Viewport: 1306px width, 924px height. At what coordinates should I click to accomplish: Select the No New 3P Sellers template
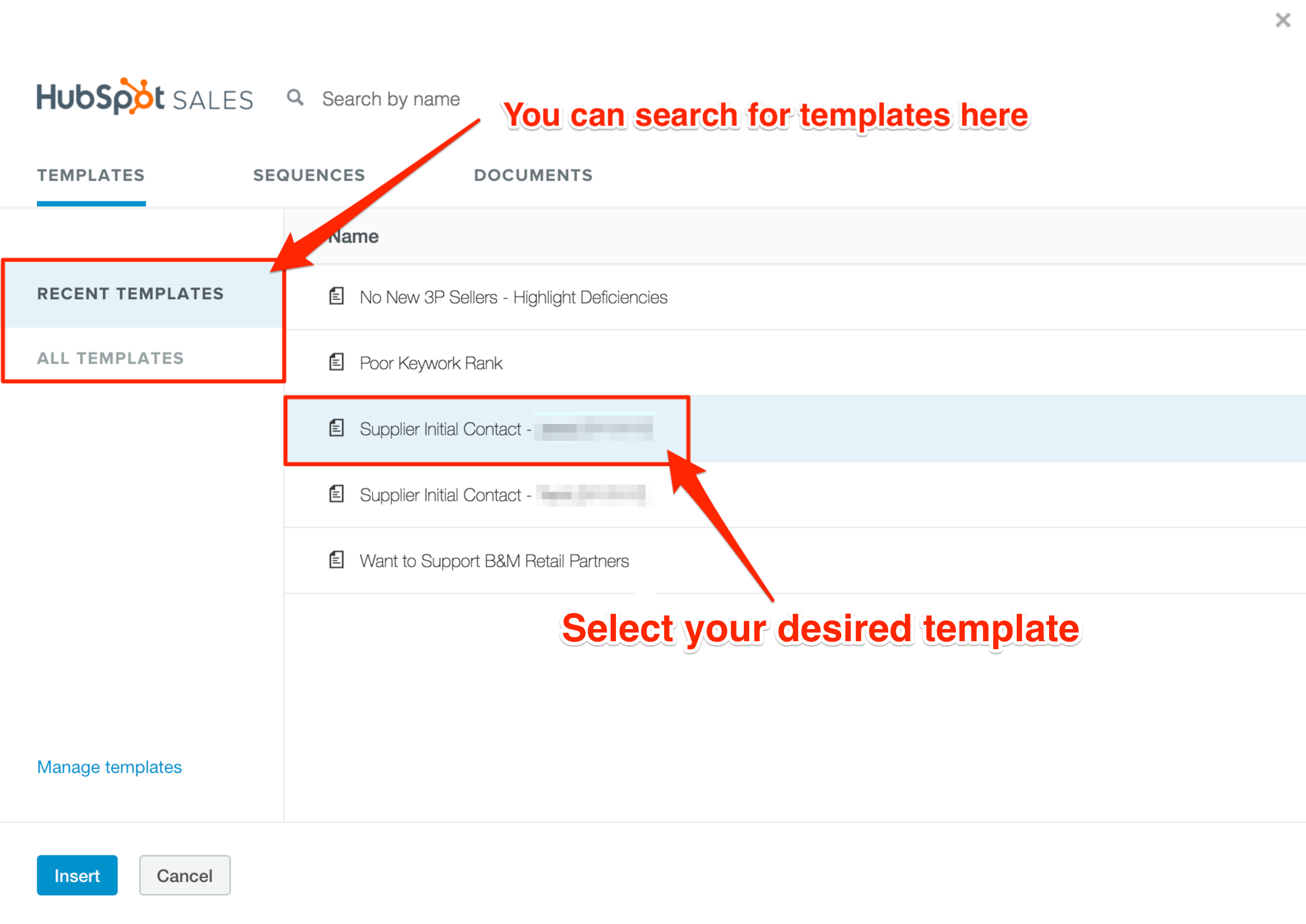pos(795,297)
